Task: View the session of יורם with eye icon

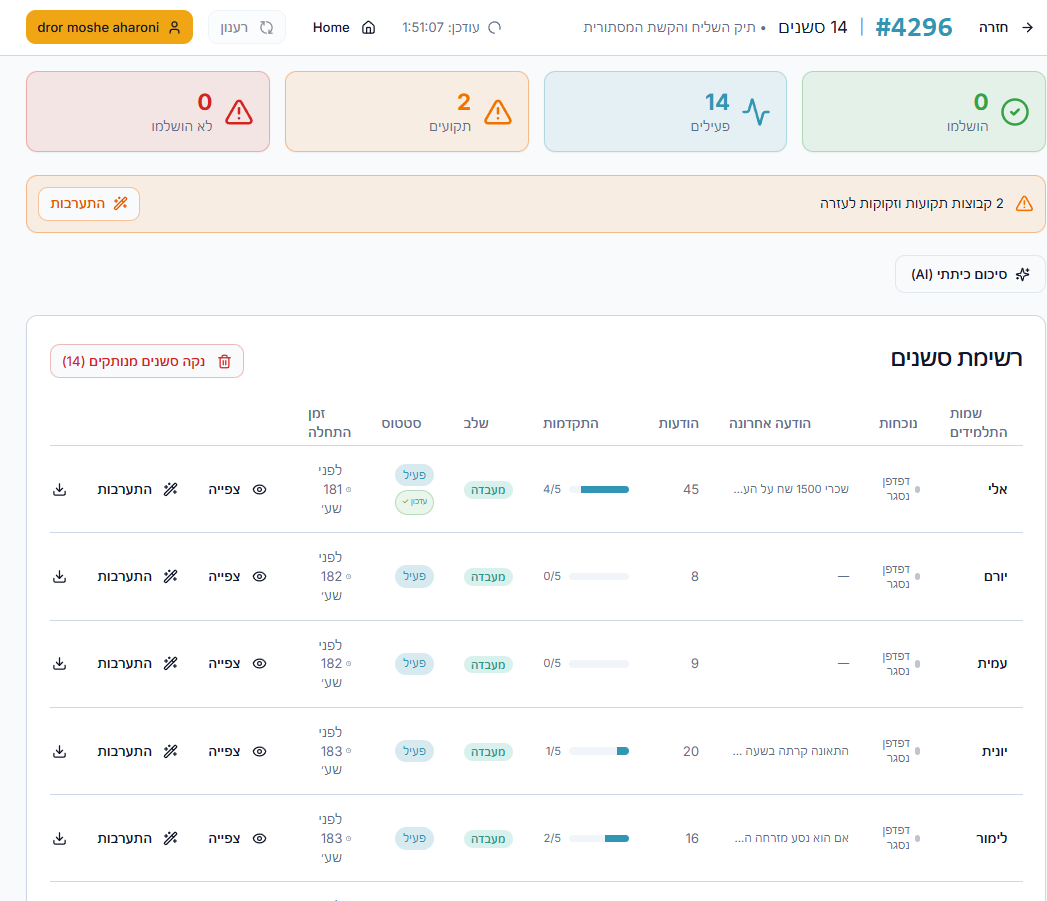Action: tap(260, 576)
